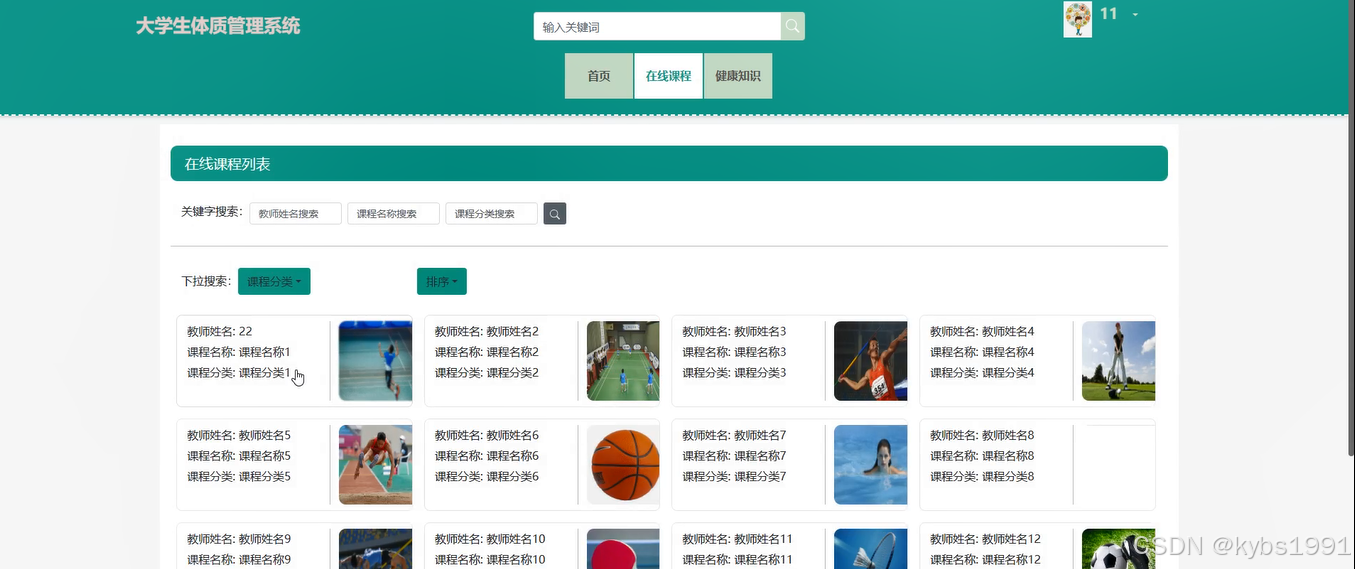The height and width of the screenshot is (569, 1355).
Task: Open the 课程名称12 soccer ball thumbnail
Action: [x=1118, y=549]
